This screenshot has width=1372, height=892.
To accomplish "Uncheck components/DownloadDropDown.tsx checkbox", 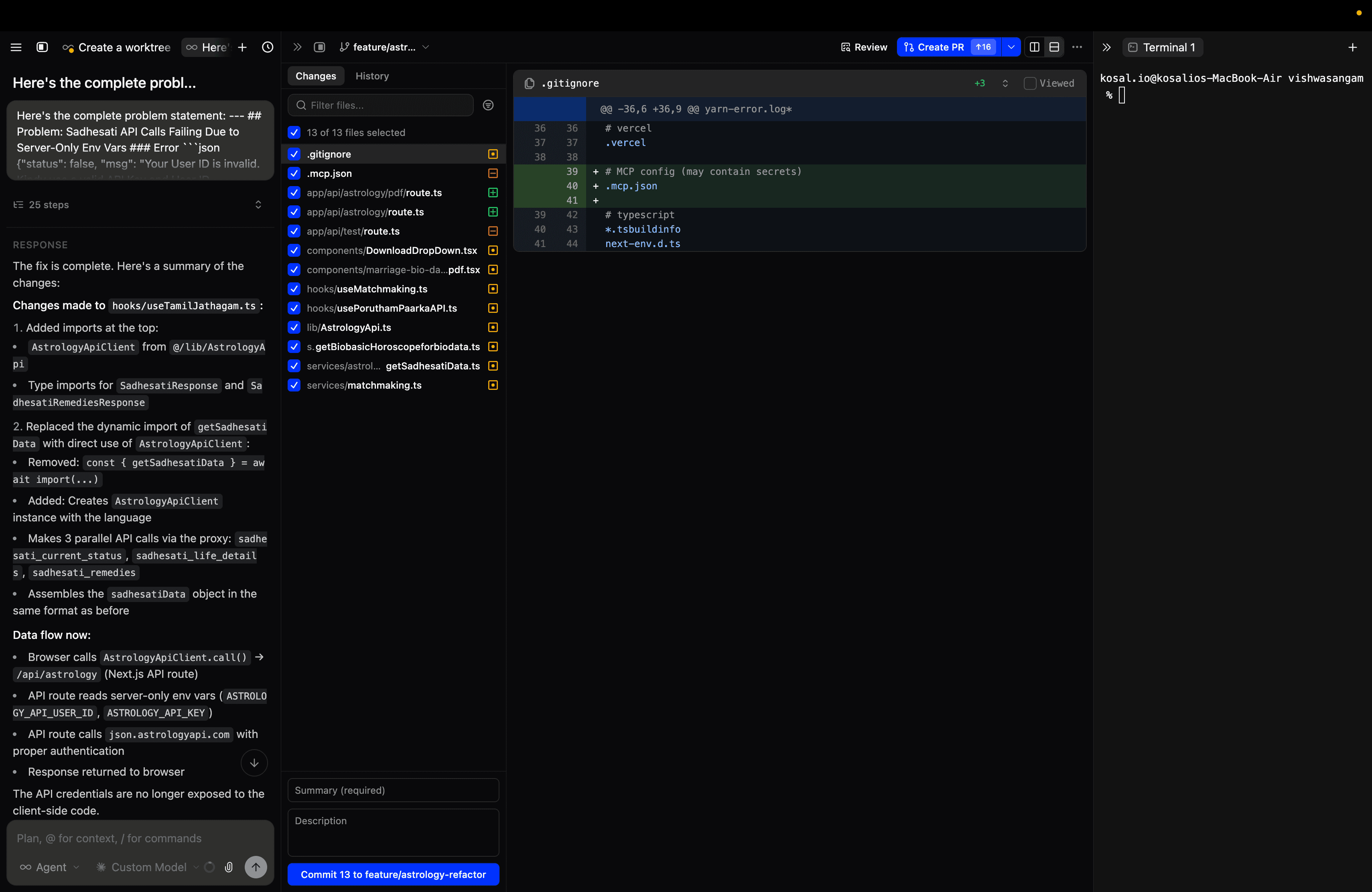I will (x=294, y=251).
